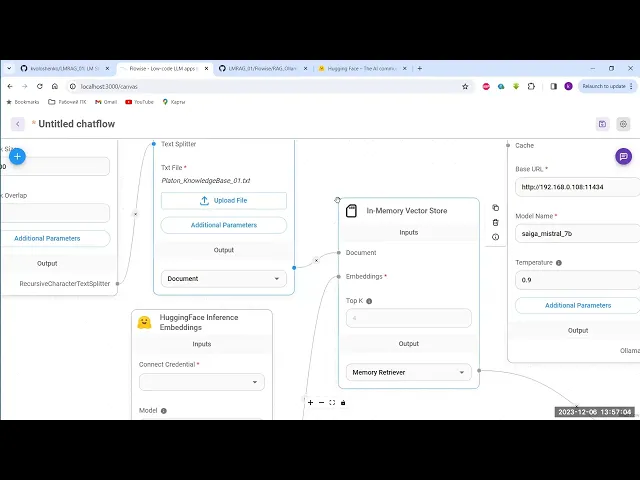Zoom in on the canvas
Image resolution: width=640 pixels, height=480 pixels.
point(310,402)
